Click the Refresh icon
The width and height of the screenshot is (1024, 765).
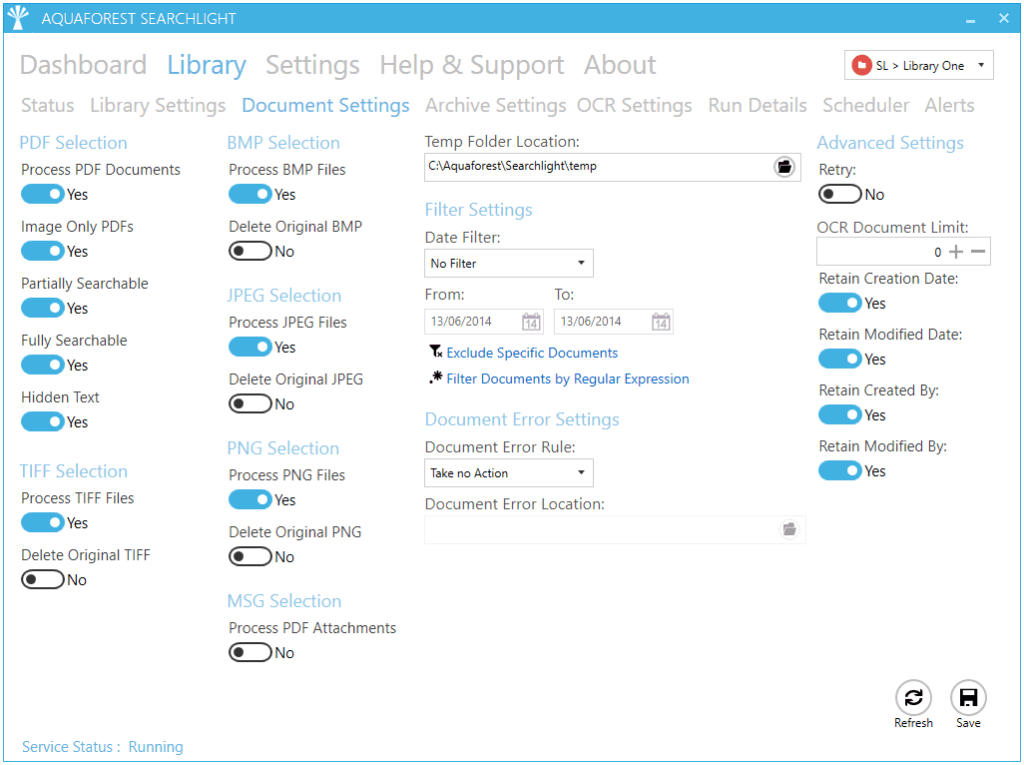point(913,699)
